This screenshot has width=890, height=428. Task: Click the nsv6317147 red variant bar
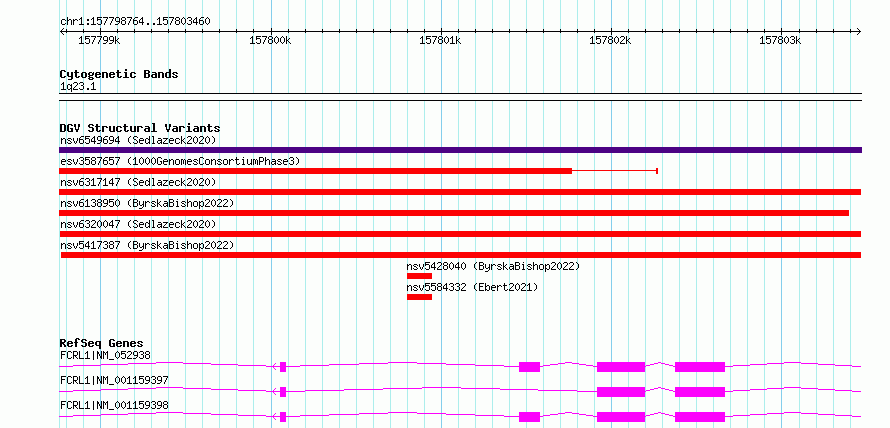460,192
